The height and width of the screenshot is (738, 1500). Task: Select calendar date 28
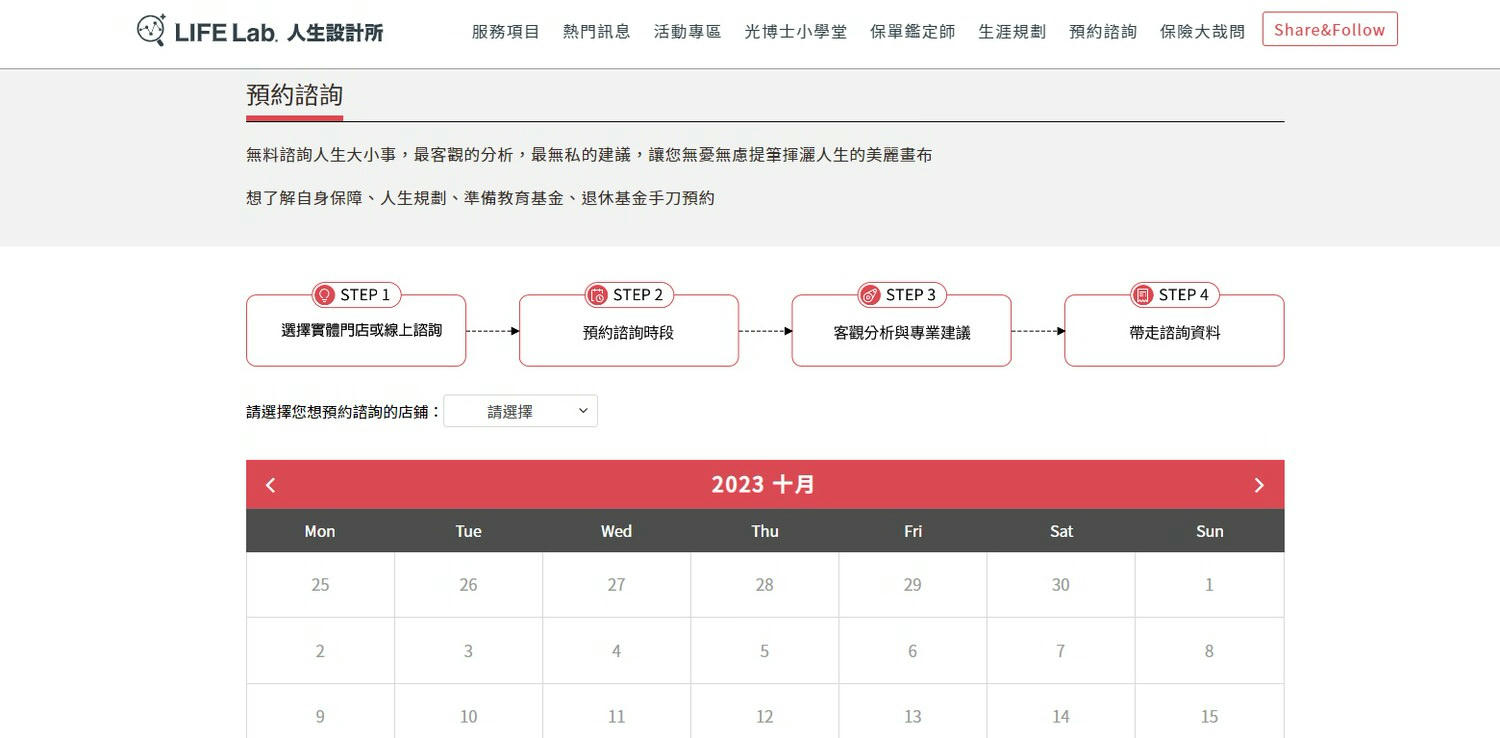(x=765, y=585)
